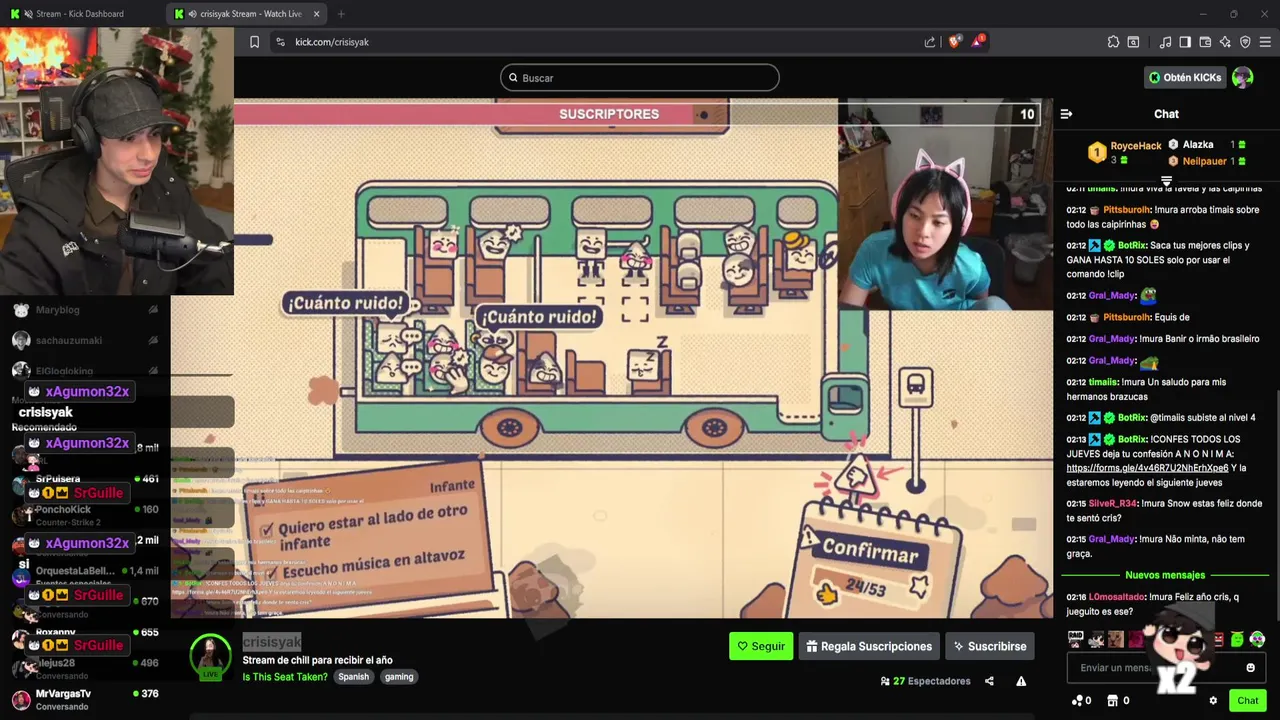Viewport: 1280px width, 720px height.
Task: Toggle the browser sidebar panel icon
Action: [x=1185, y=42]
